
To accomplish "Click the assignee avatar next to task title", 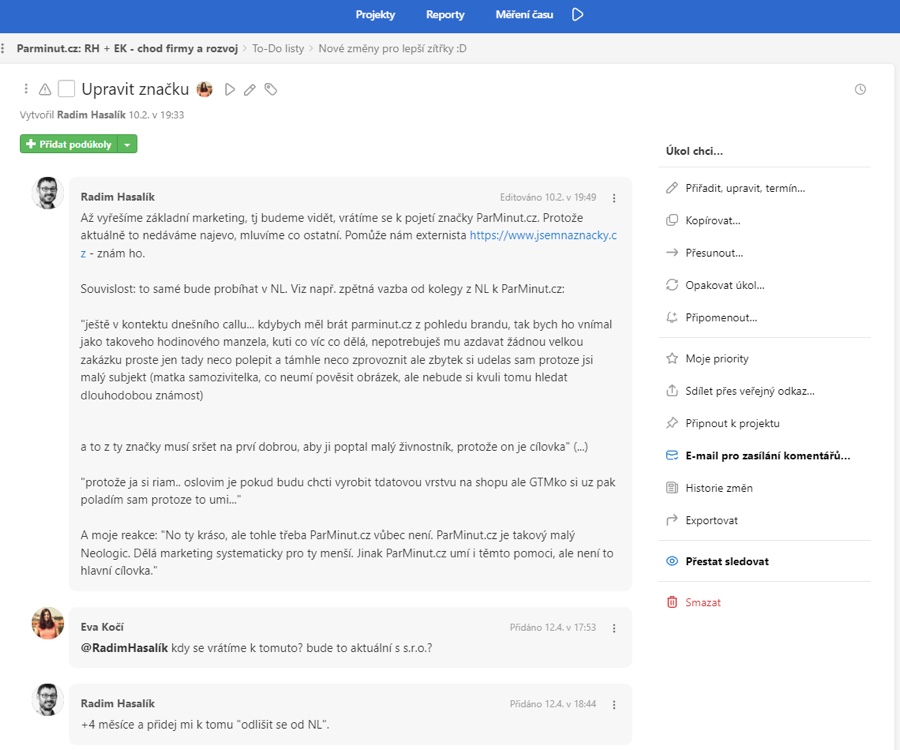I will pos(204,89).
